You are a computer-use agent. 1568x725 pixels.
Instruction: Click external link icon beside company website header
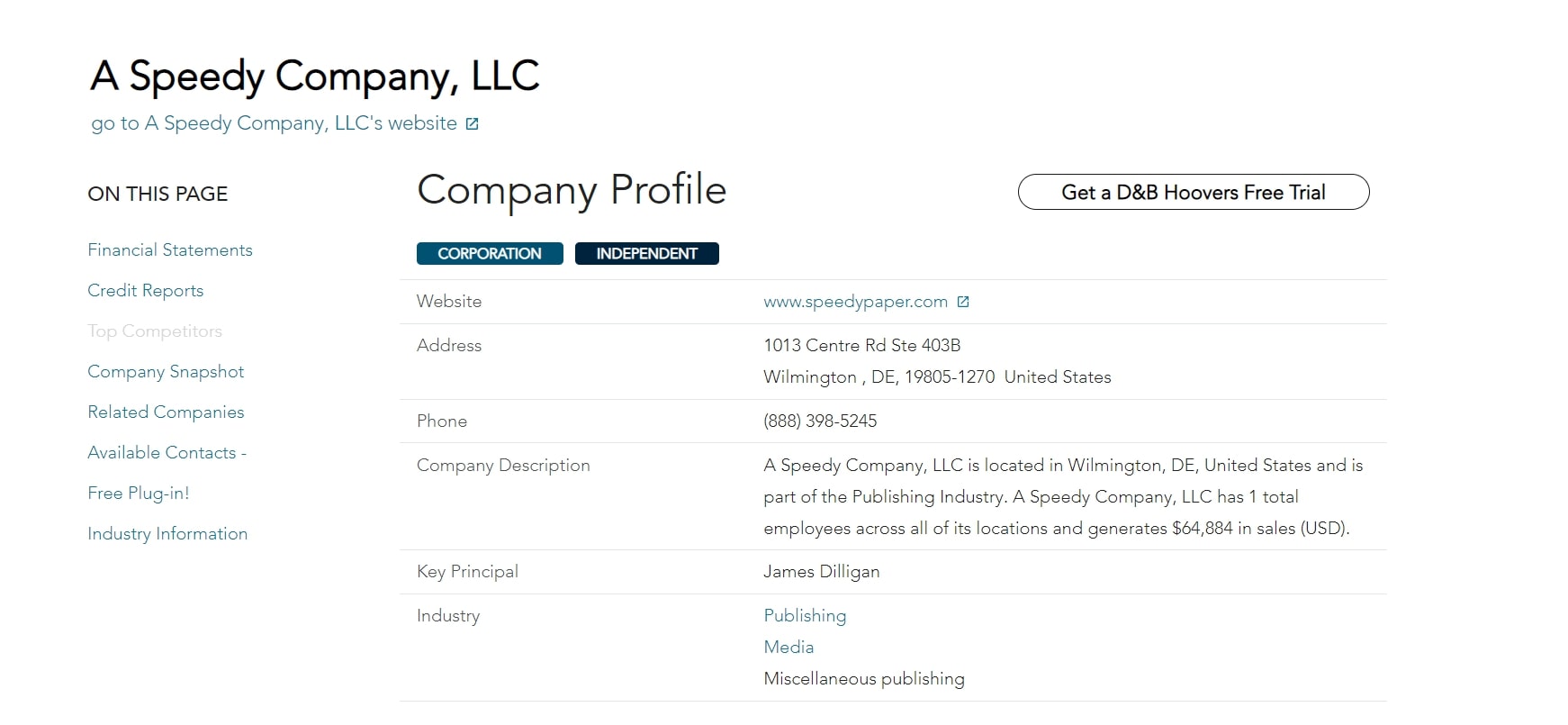point(472,124)
